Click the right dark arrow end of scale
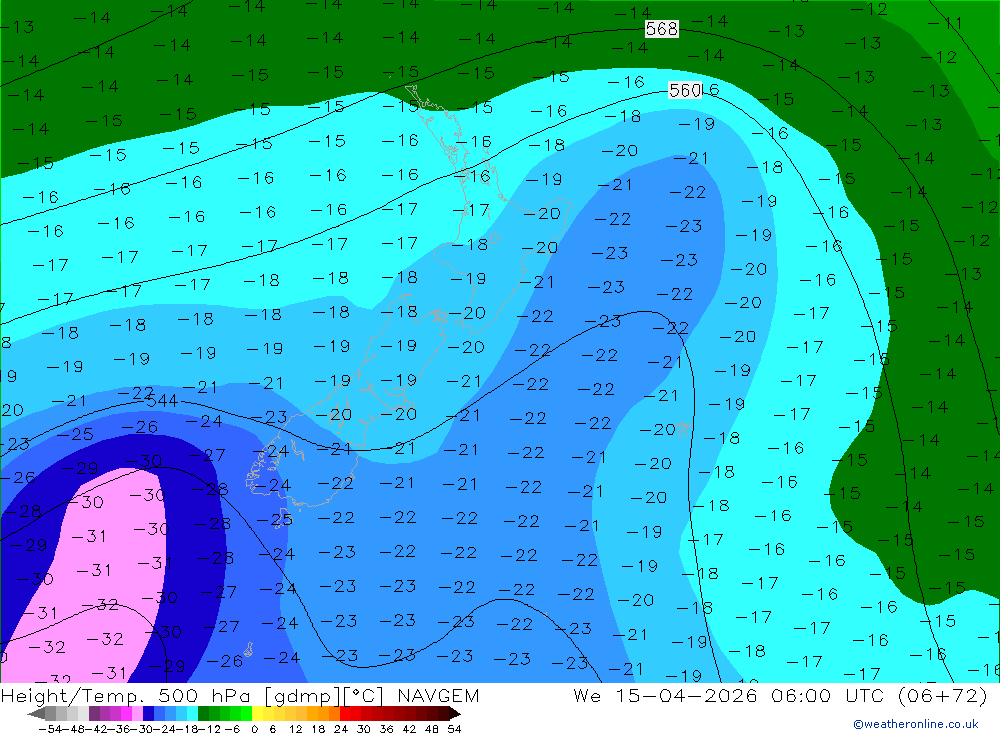 (x=455, y=714)
